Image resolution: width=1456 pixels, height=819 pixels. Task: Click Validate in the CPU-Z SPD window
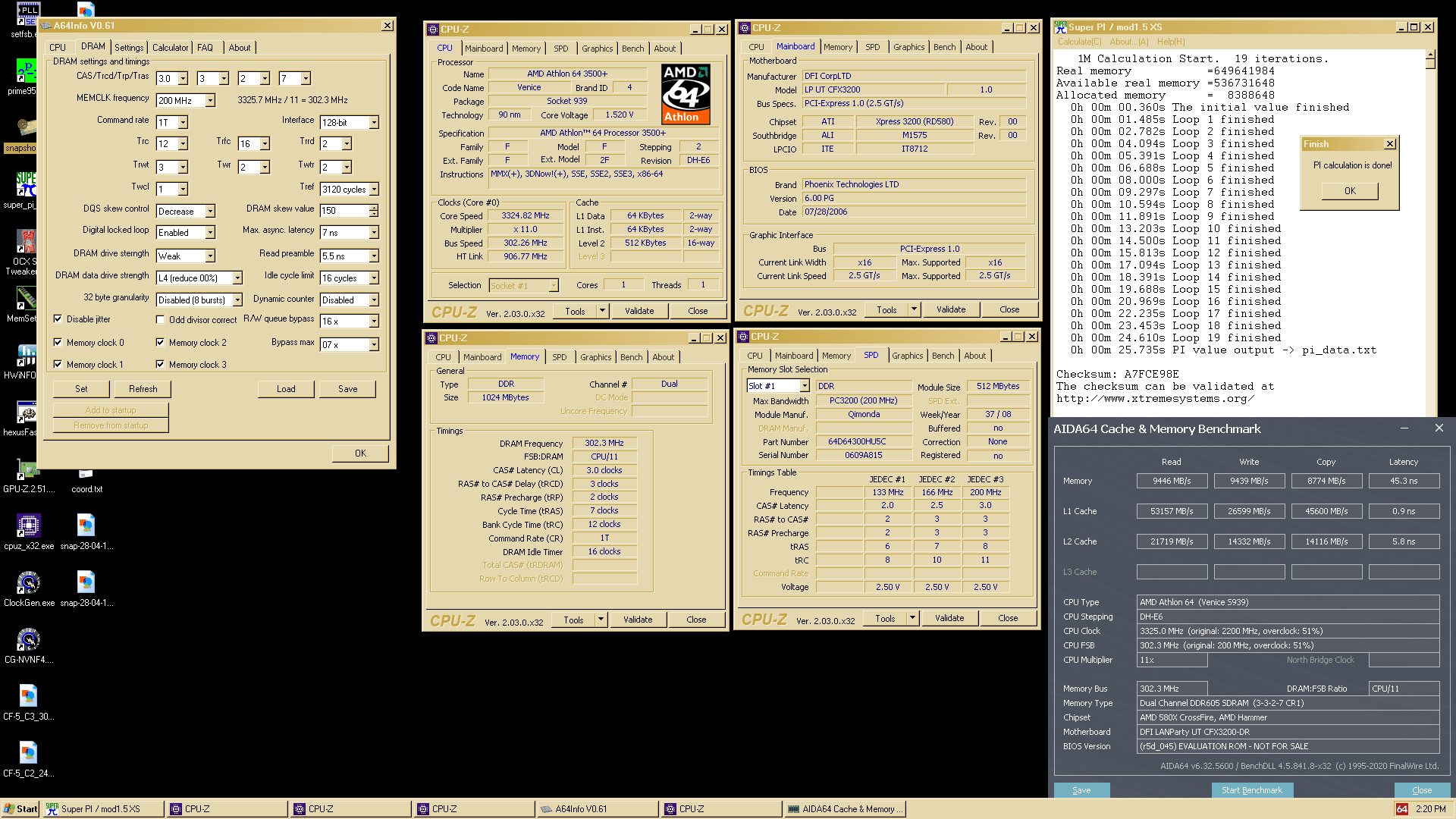[x=949, y=619]
